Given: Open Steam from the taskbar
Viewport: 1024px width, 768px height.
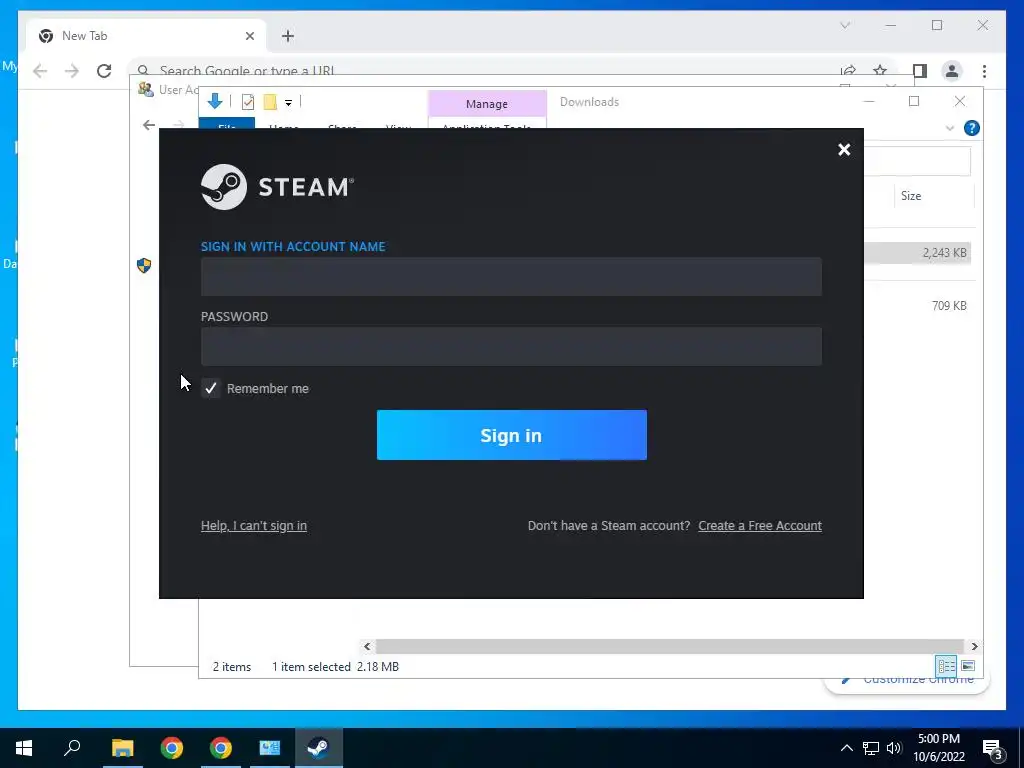Looking at the screenshot, I should pyautogui.click(x=319, y=748).
